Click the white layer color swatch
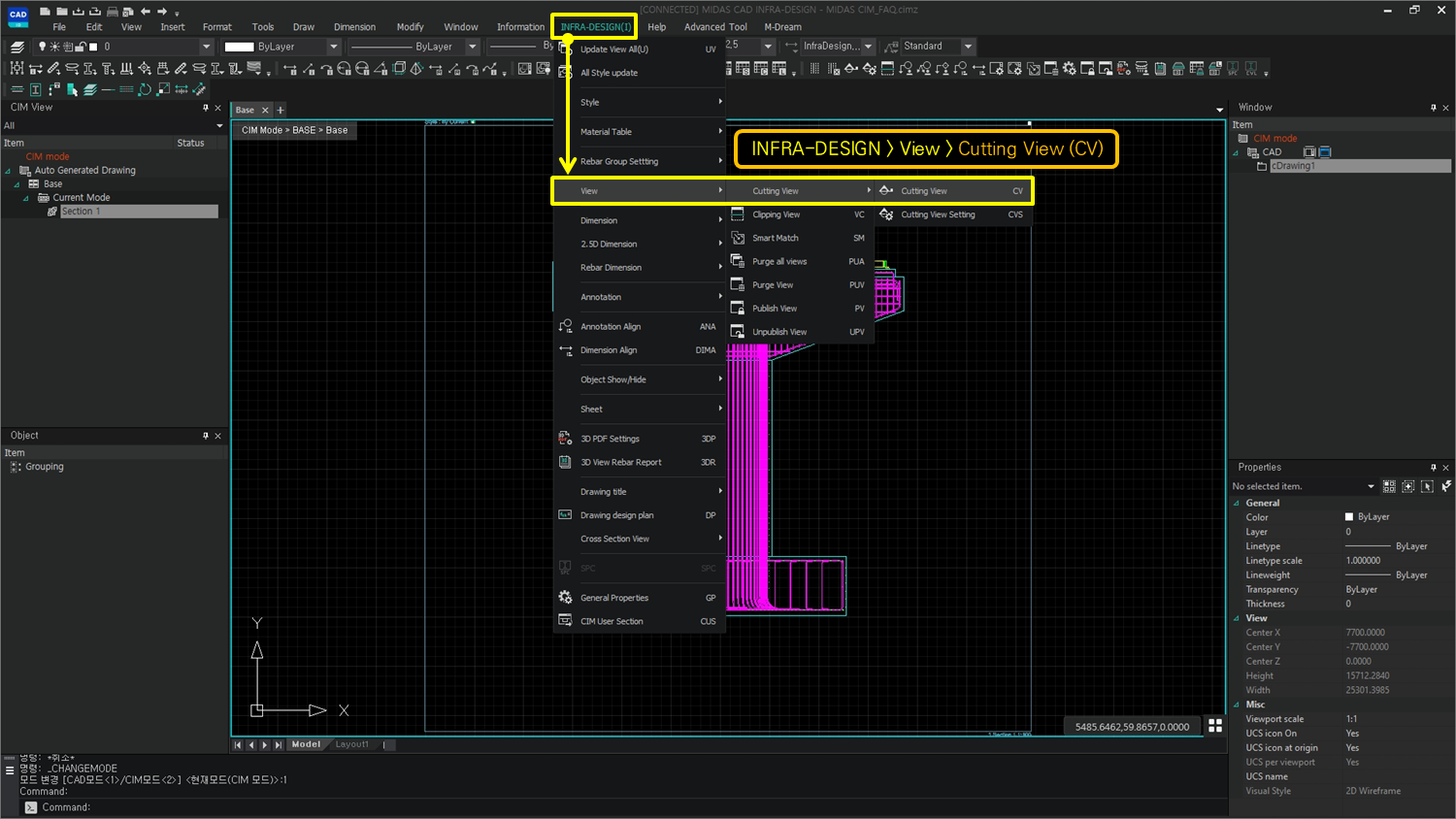The width and height of the screenshot is (1456, 819). coord(93,47)
